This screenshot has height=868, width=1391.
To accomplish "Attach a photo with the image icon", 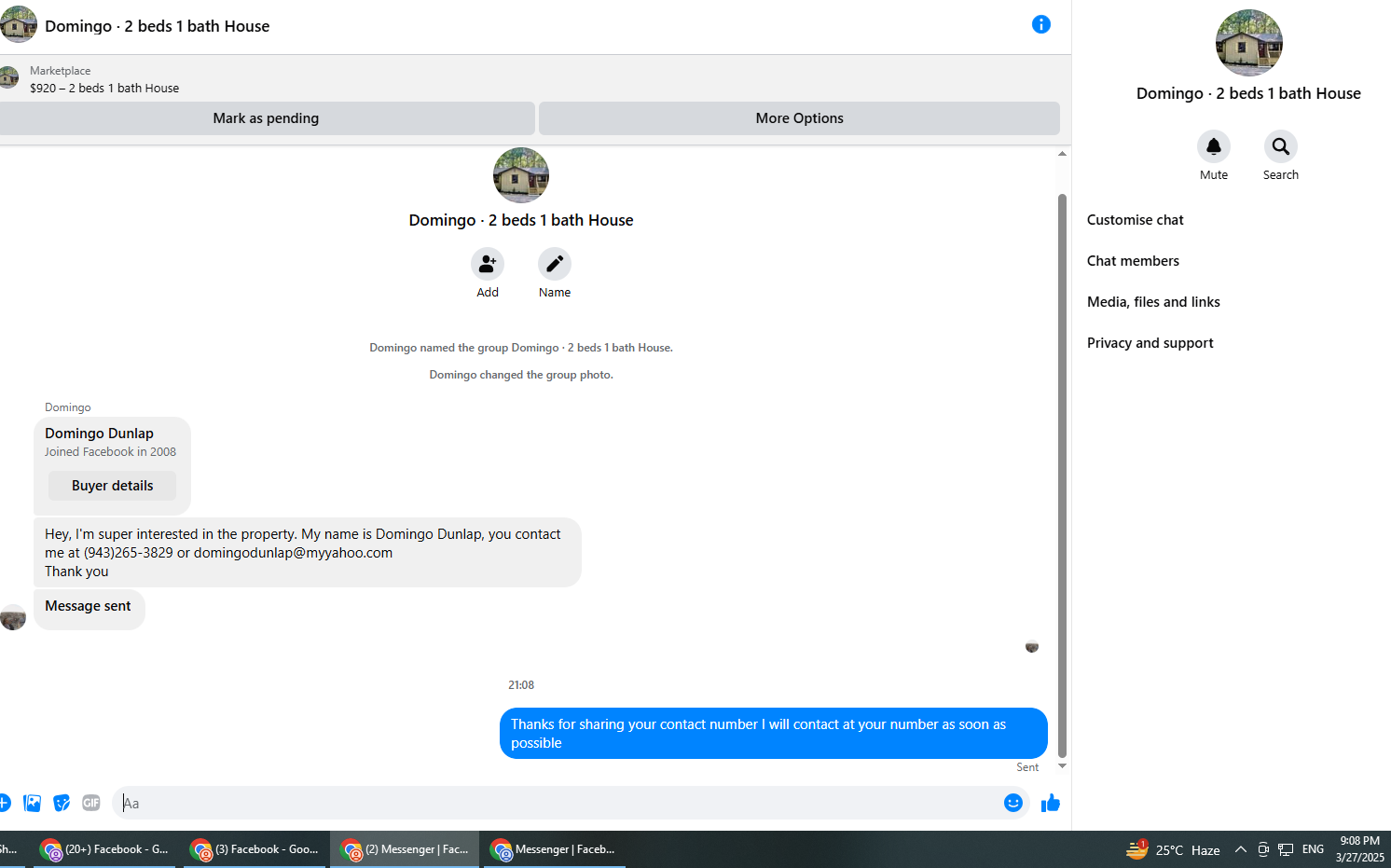I will click(x=33, y=803).
